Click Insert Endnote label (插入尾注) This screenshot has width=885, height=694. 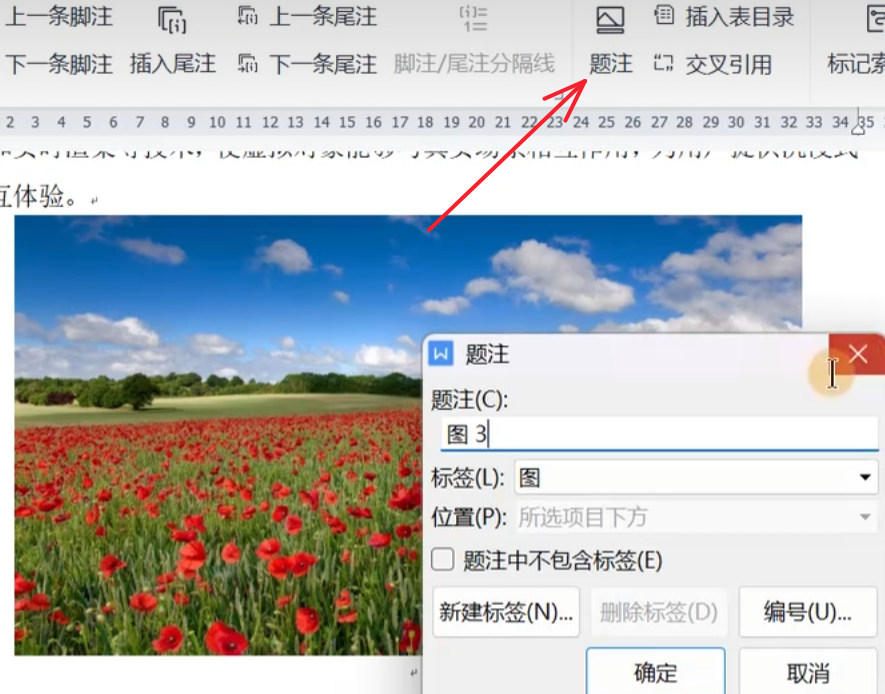[x=173, y=63]
